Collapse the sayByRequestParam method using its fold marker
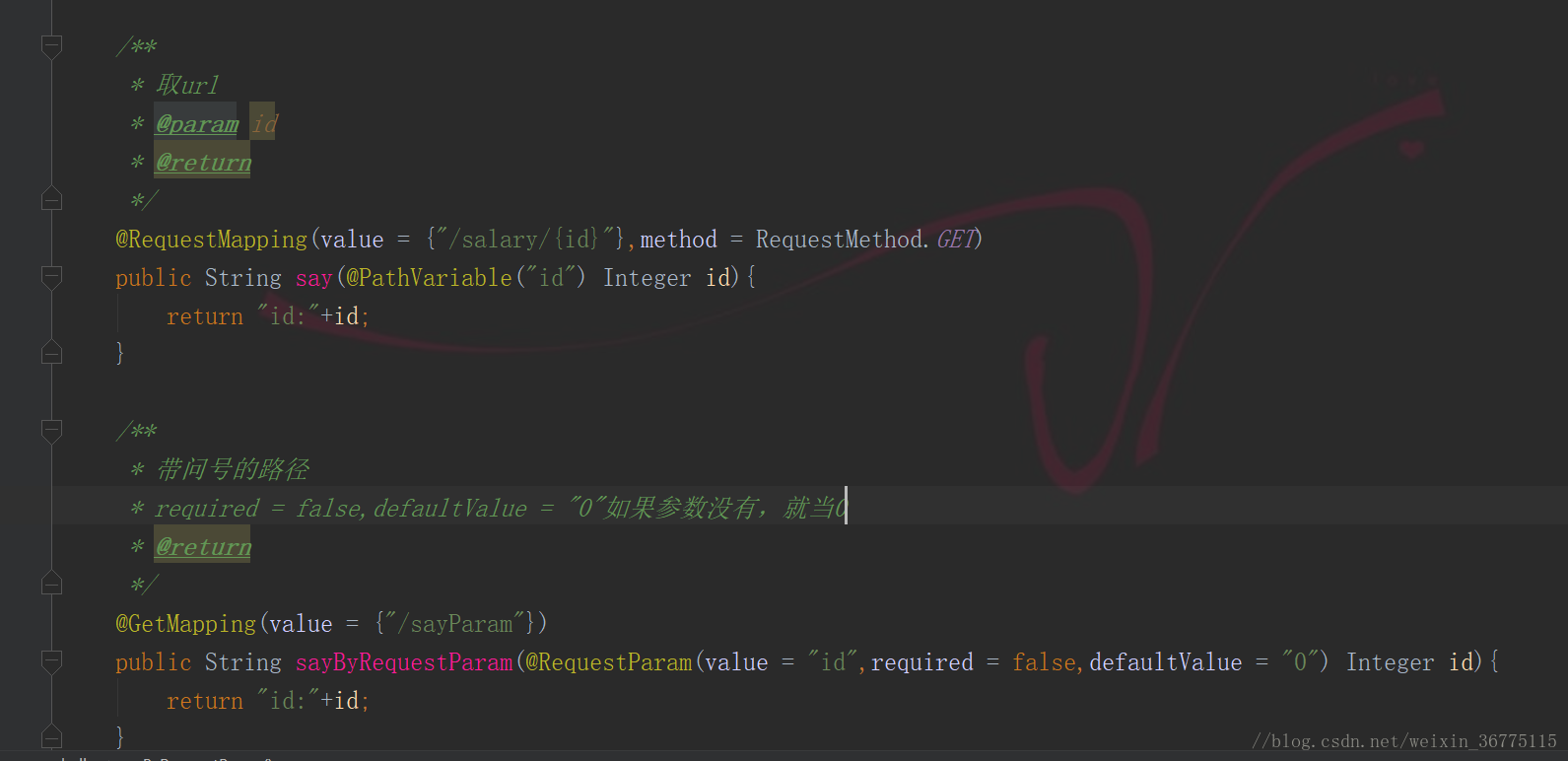Screen dimensions: 1568x761 point(52,661)
